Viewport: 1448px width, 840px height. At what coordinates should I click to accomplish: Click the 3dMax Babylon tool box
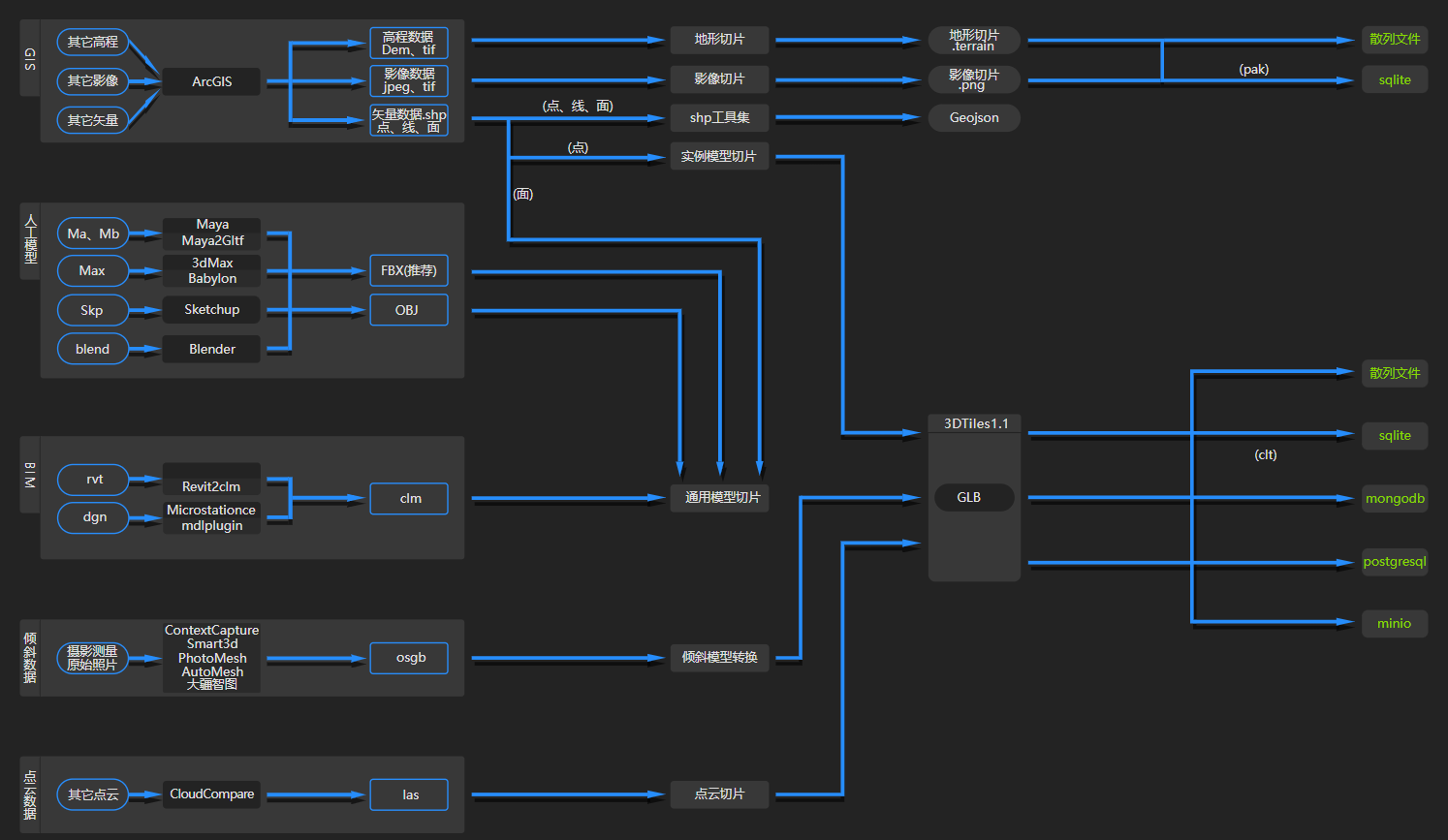[x=211, y=270]
